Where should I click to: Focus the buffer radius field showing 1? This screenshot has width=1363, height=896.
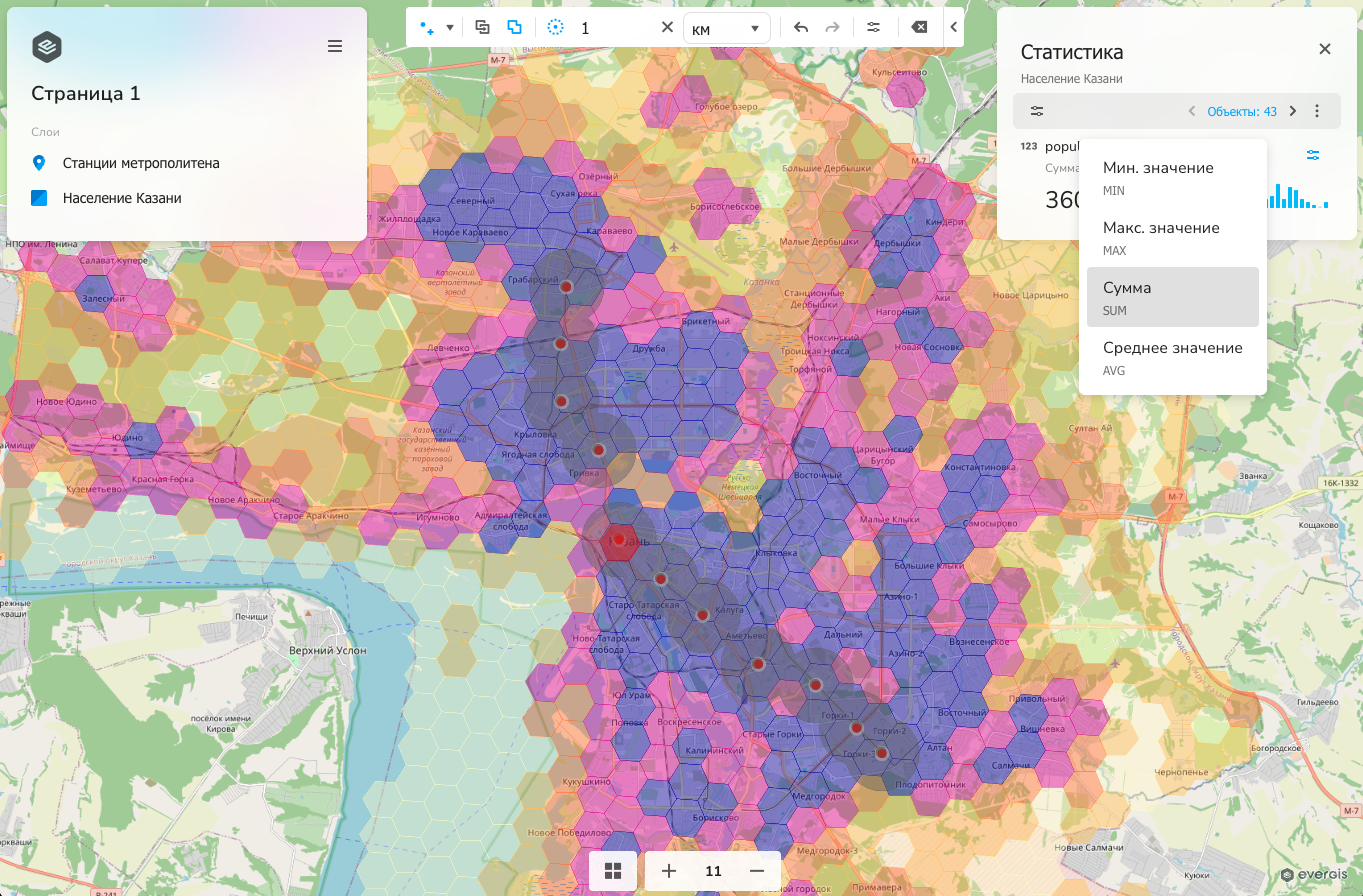[x=615, y=28]
